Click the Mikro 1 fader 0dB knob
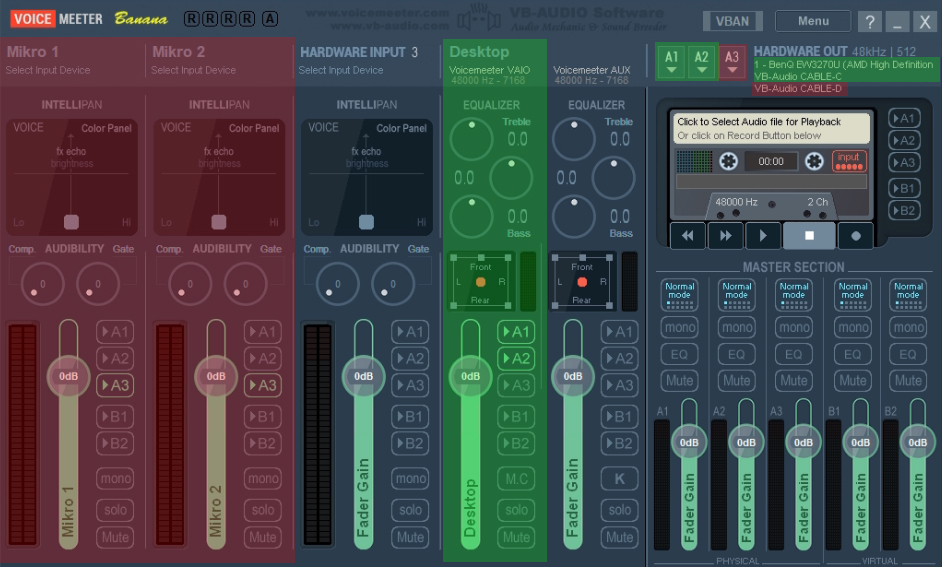The image size is (942, 567). (x=68, y=377)
